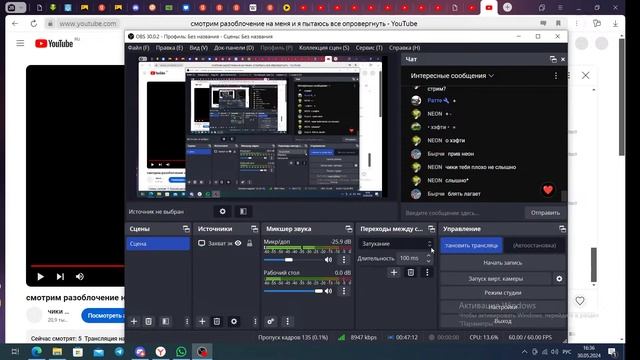Open Правка menu in OBS

169,48
